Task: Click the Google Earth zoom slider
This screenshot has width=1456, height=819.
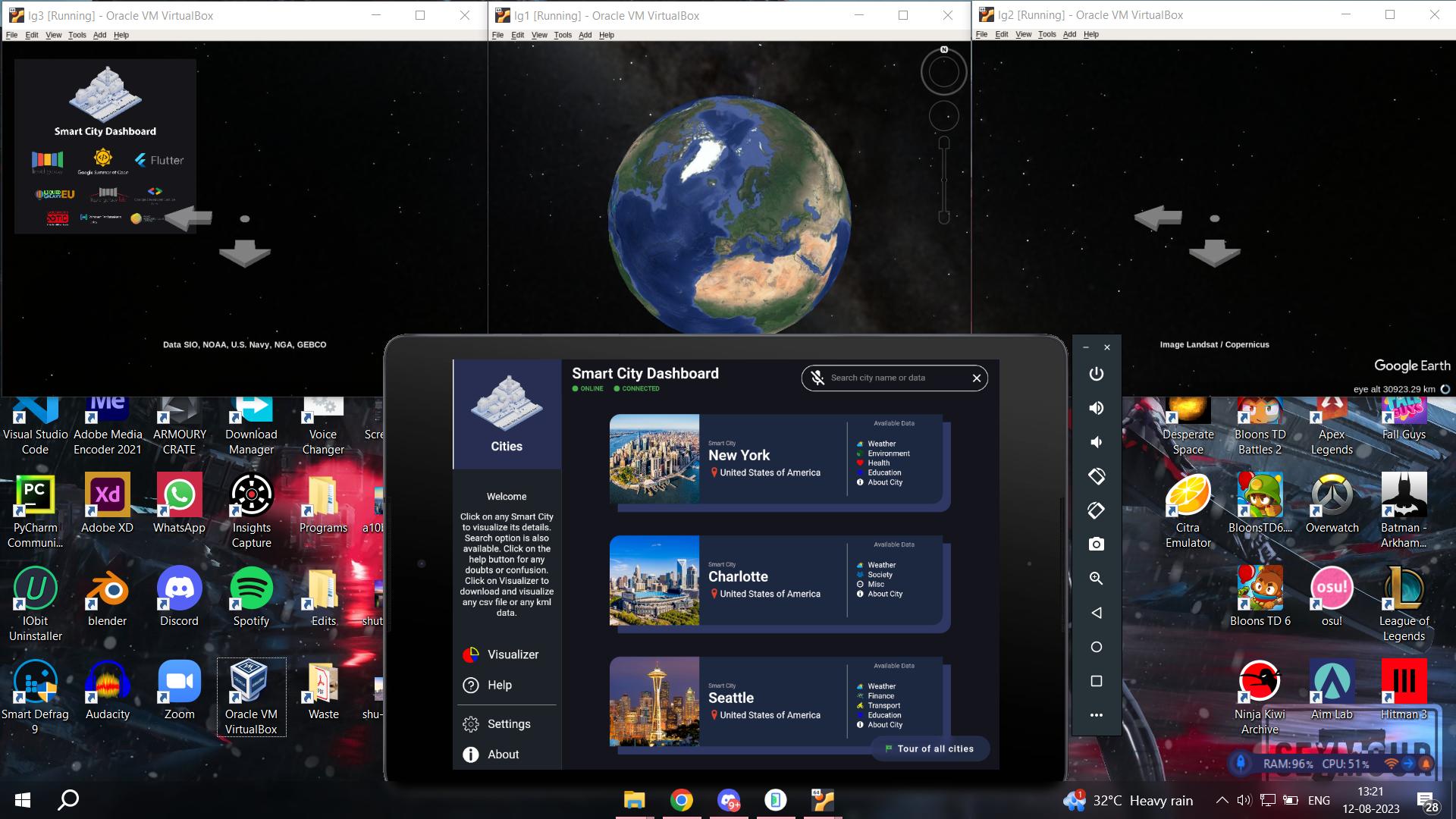Action: (x=944, y=180)
